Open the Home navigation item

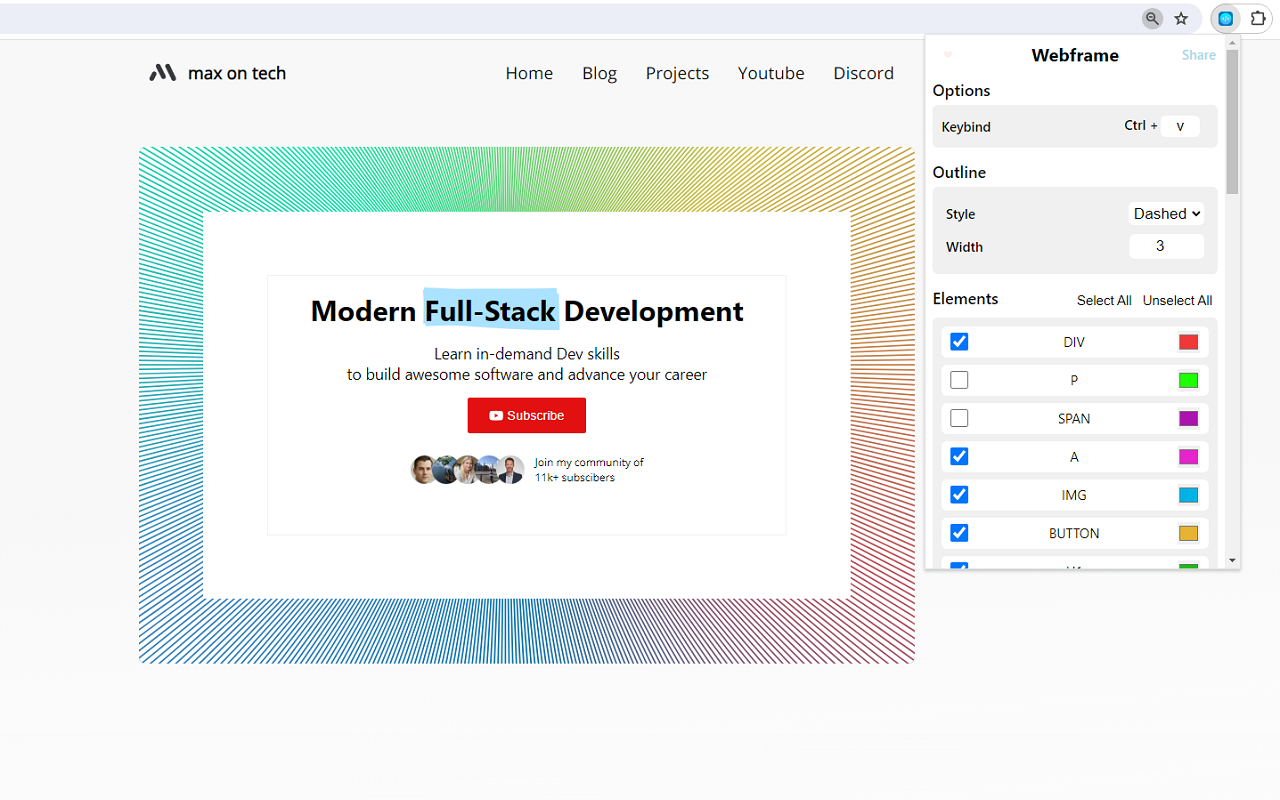point(529,72)
